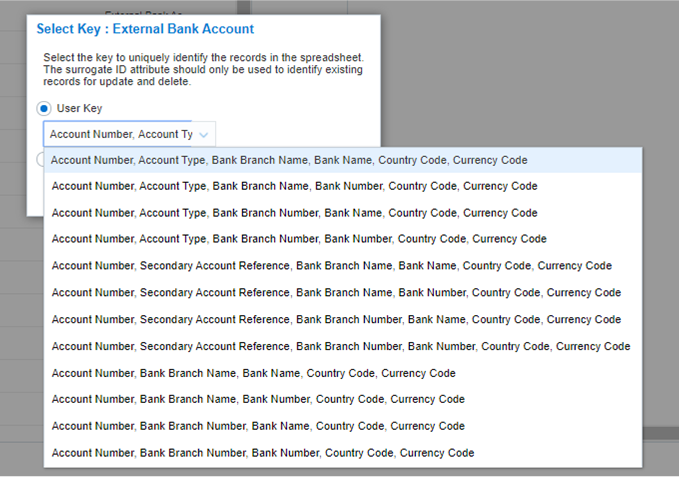
Task: Click the User Key combo box text field
Action: coord(120,134)
